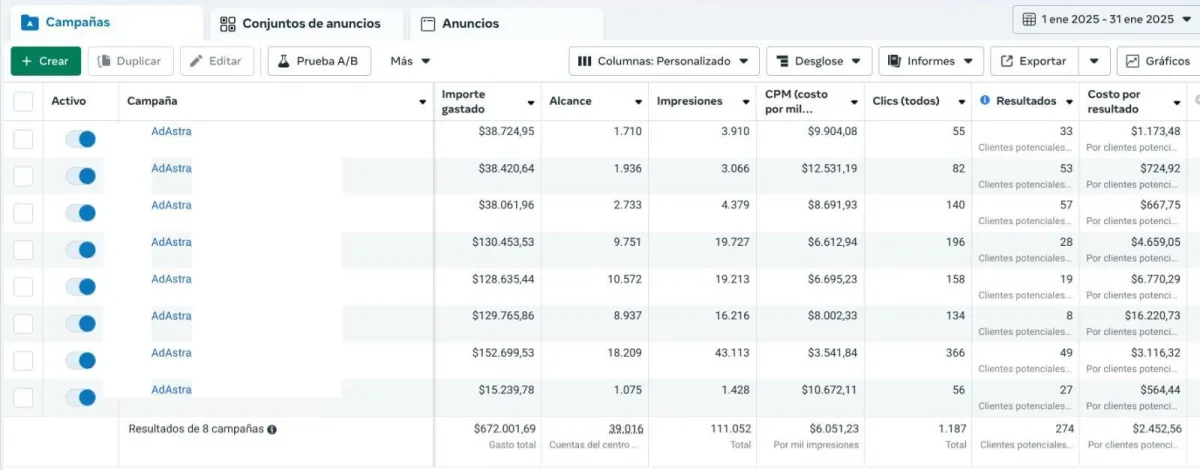Screen dimensions: 1200x470
Task: Click calendar icon in date range picker
Action: tap(1029, 19)
